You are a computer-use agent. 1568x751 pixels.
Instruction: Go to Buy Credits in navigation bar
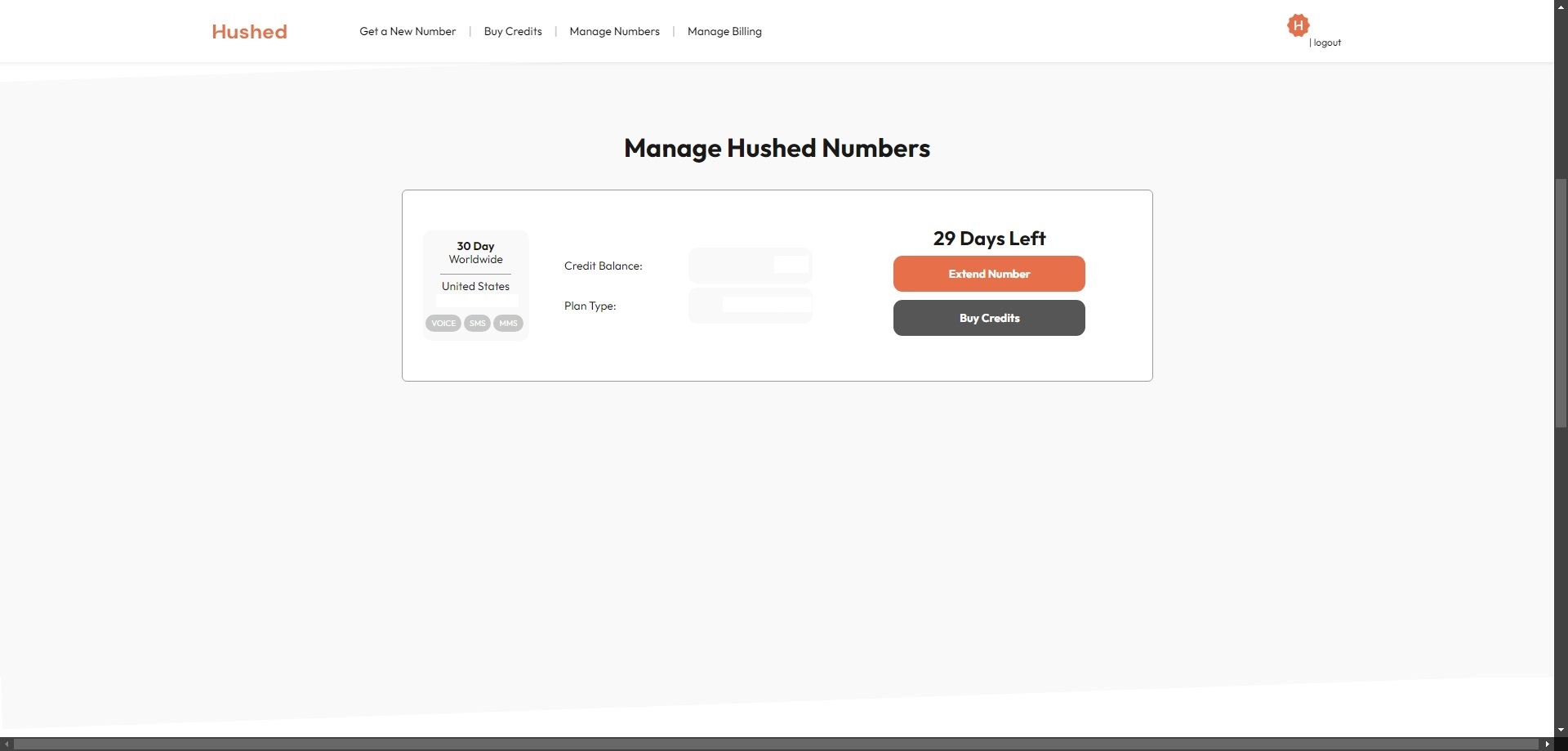coord(513,31)
